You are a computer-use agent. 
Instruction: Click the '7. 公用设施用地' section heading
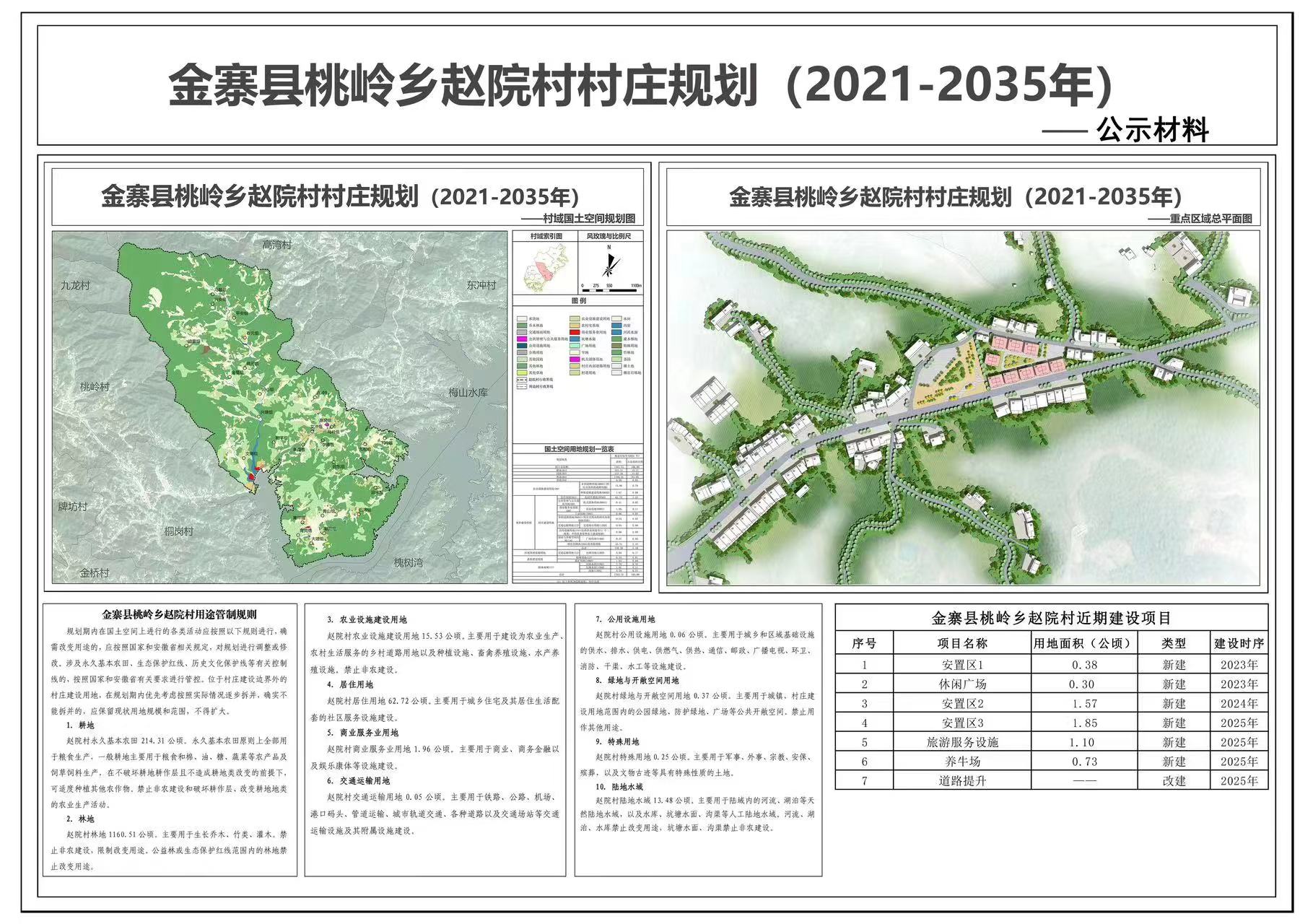[625, 620]
